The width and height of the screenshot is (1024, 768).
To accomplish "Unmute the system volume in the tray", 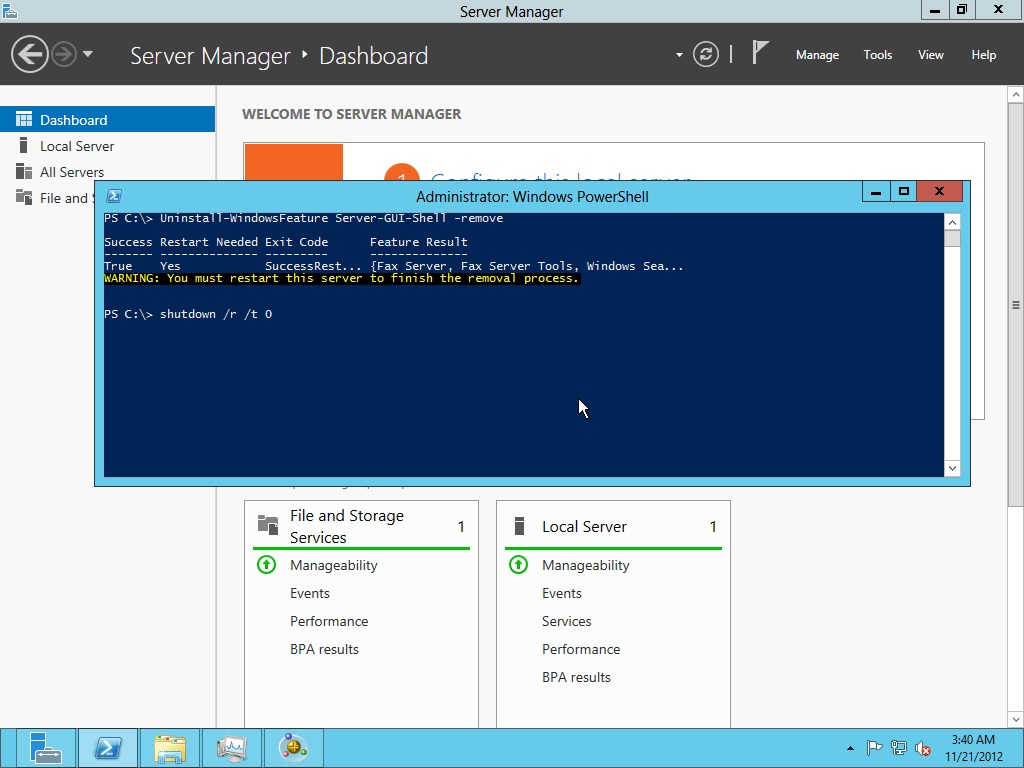I will click(921, 747).
